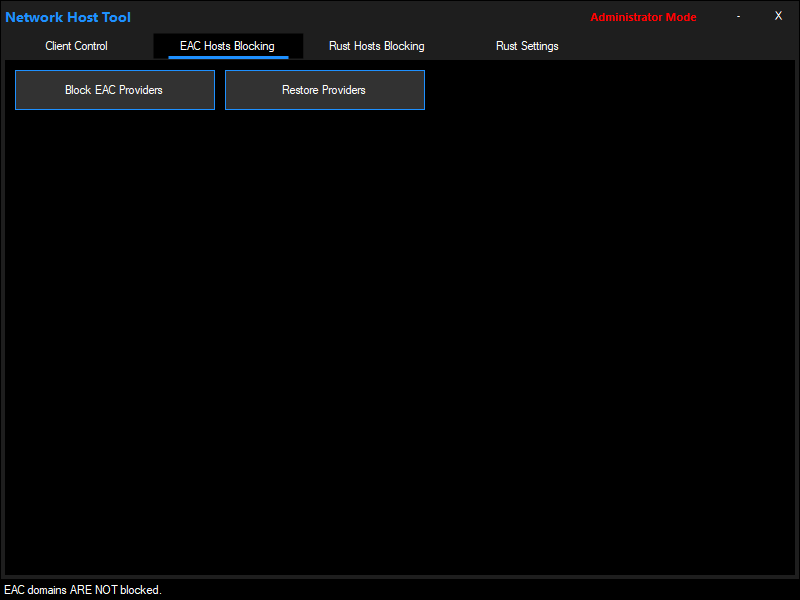Click the title bar between title and Administrator Mode
Screen dimensions: 800x600
(x=360, y=17)
